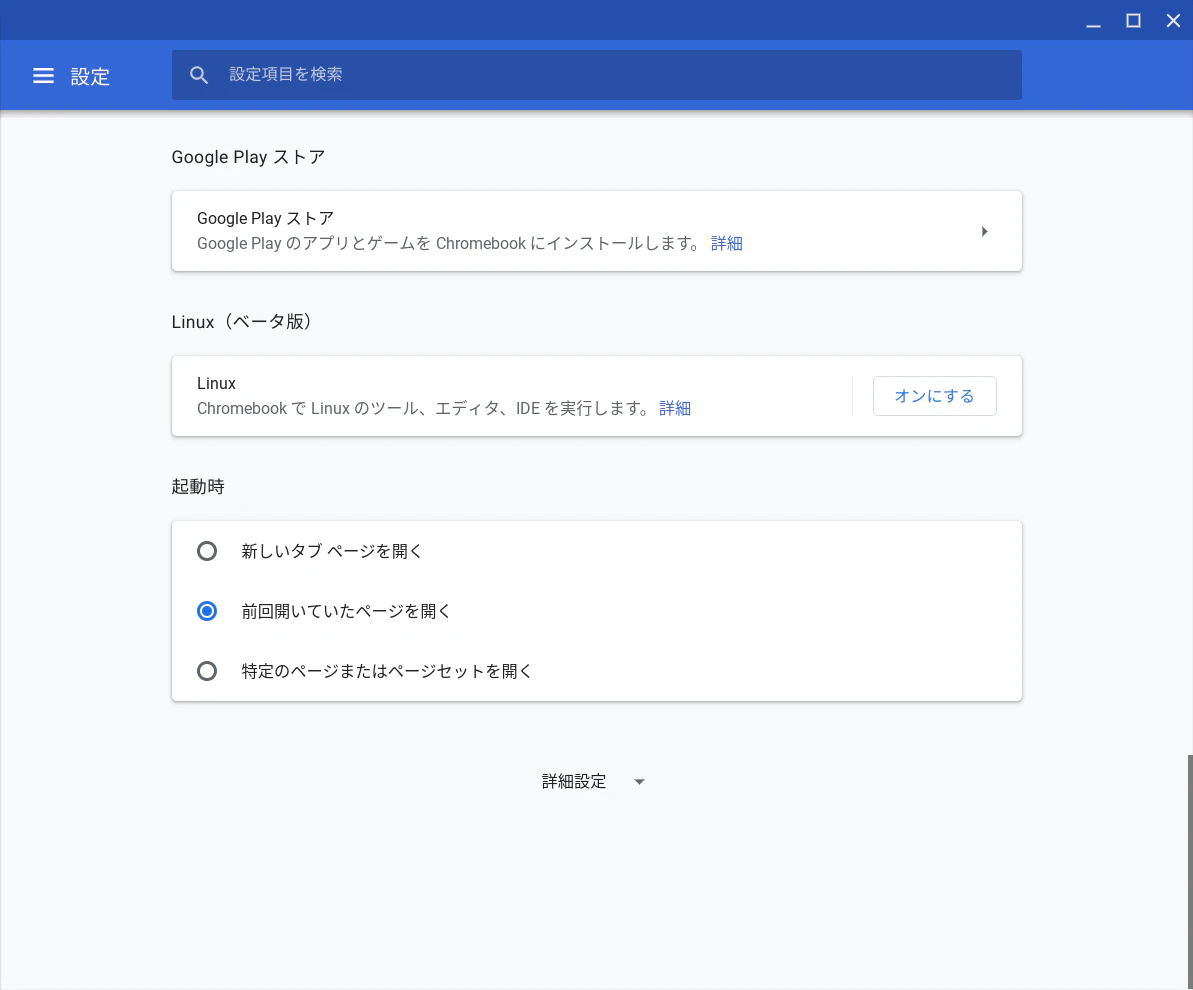Viewport: 1193px width, 990px height.
Task: Open the Google Play ストア row
Action: [x=596, y=231]
